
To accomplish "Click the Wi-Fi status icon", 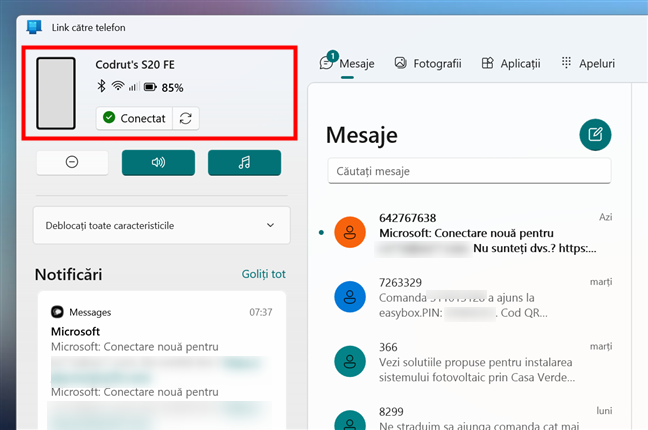I will pos(118,86).
